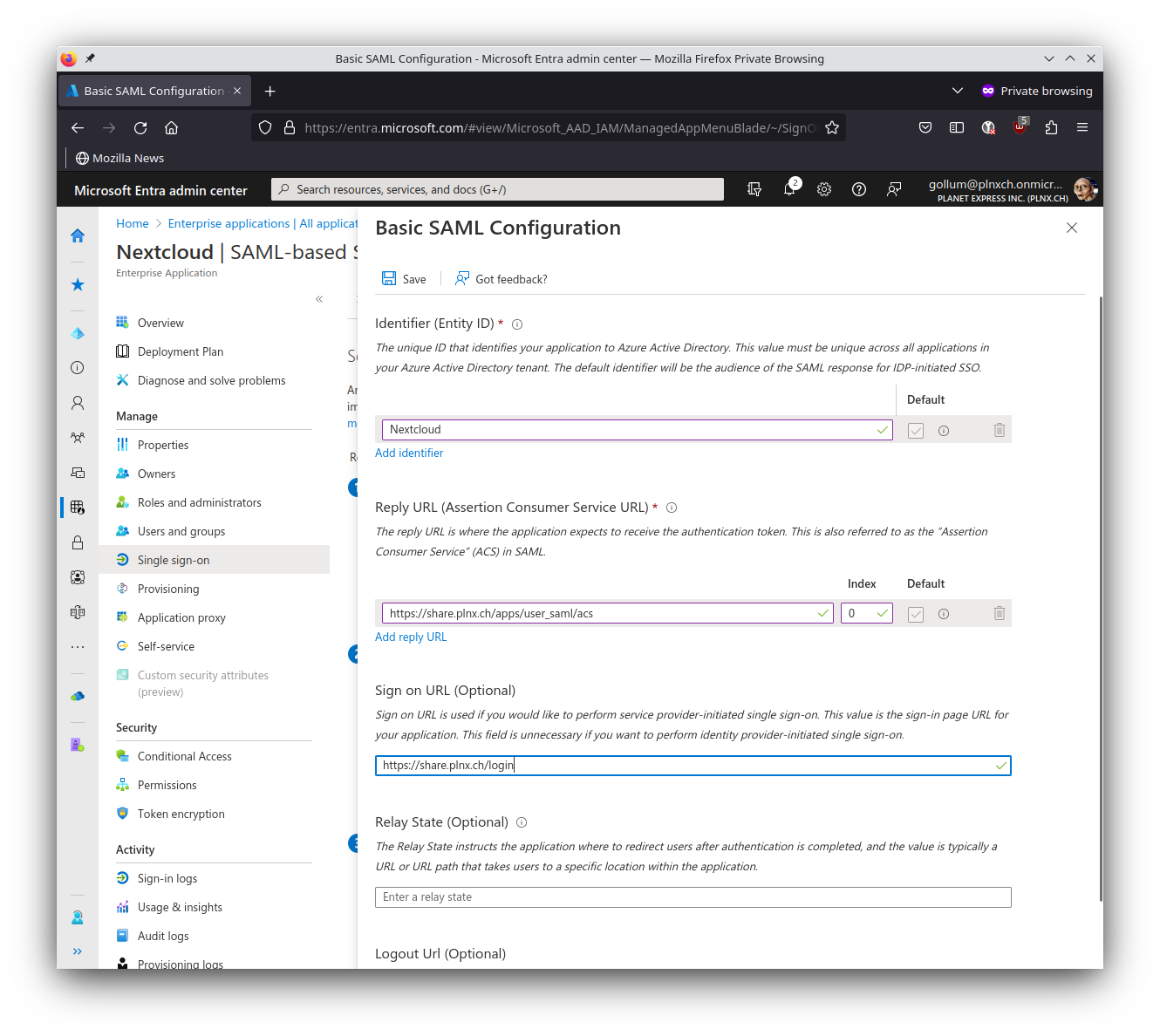The height and width of the screenshot is (1036, 1160).
Task: Open the help question-mark icon
Action: tap(859, 188)
